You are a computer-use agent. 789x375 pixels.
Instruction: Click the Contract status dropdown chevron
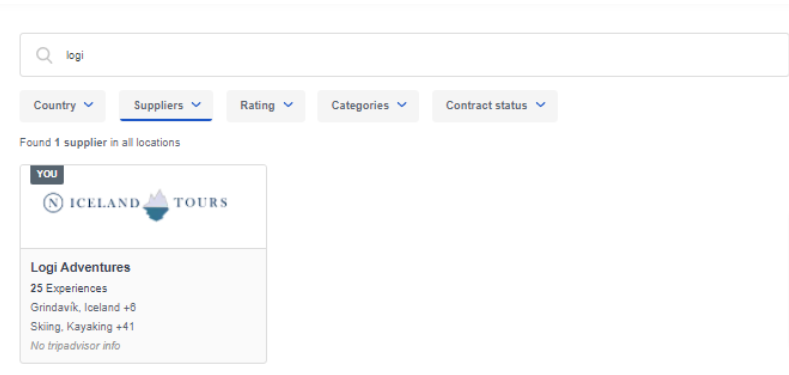tap(540, 105)
